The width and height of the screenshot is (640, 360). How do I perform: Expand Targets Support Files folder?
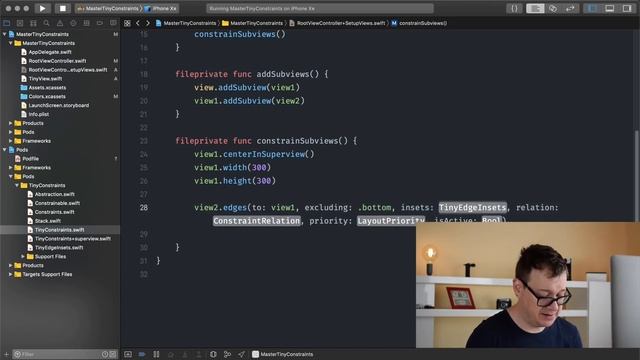pyautogui.click(x=11, y=274)
